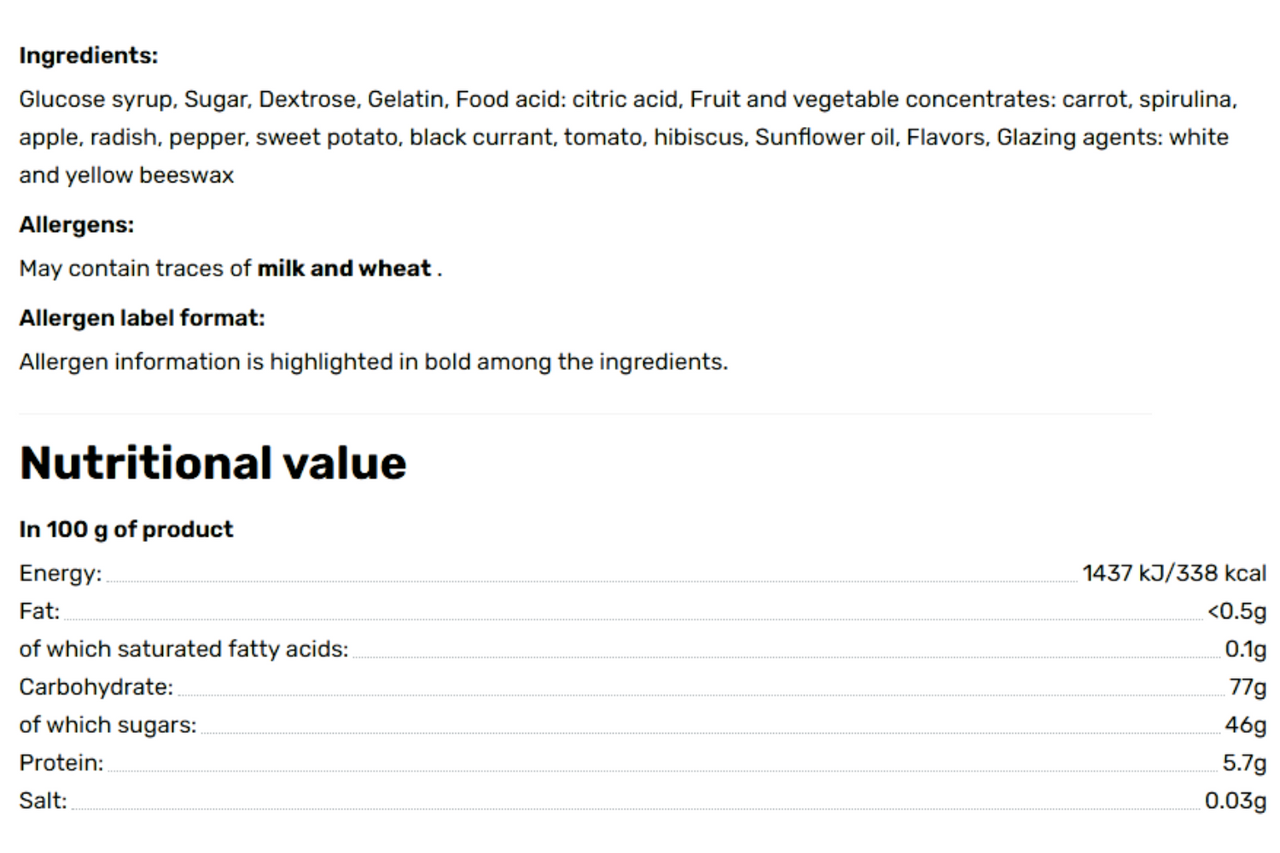Click the of which sugars label
The width and height of the screenshot is (1280, 853).
point(108,726)
